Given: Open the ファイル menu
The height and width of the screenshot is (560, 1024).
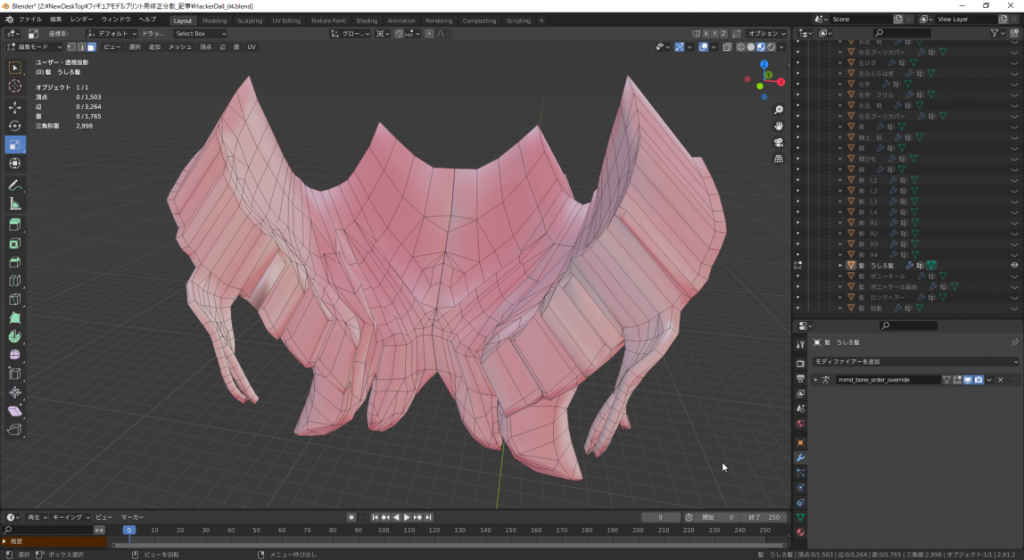Looking at the screenshot, I should click(x=30, y=19).
